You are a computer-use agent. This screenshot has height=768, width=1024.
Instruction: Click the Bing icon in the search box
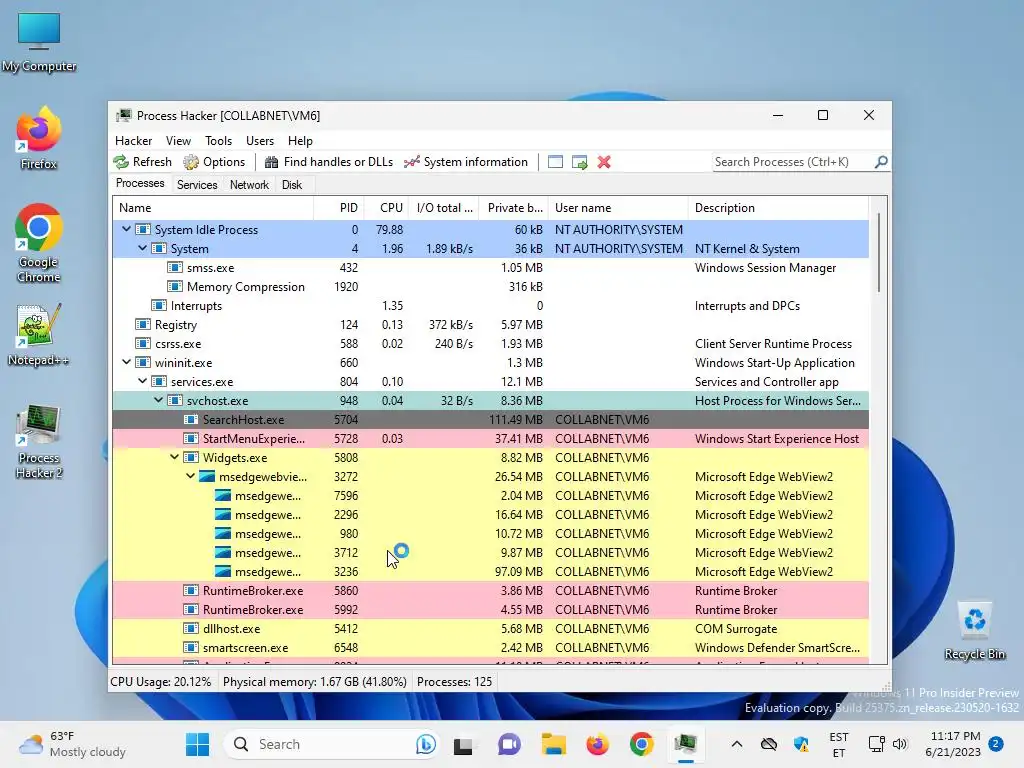coord(426,744)
